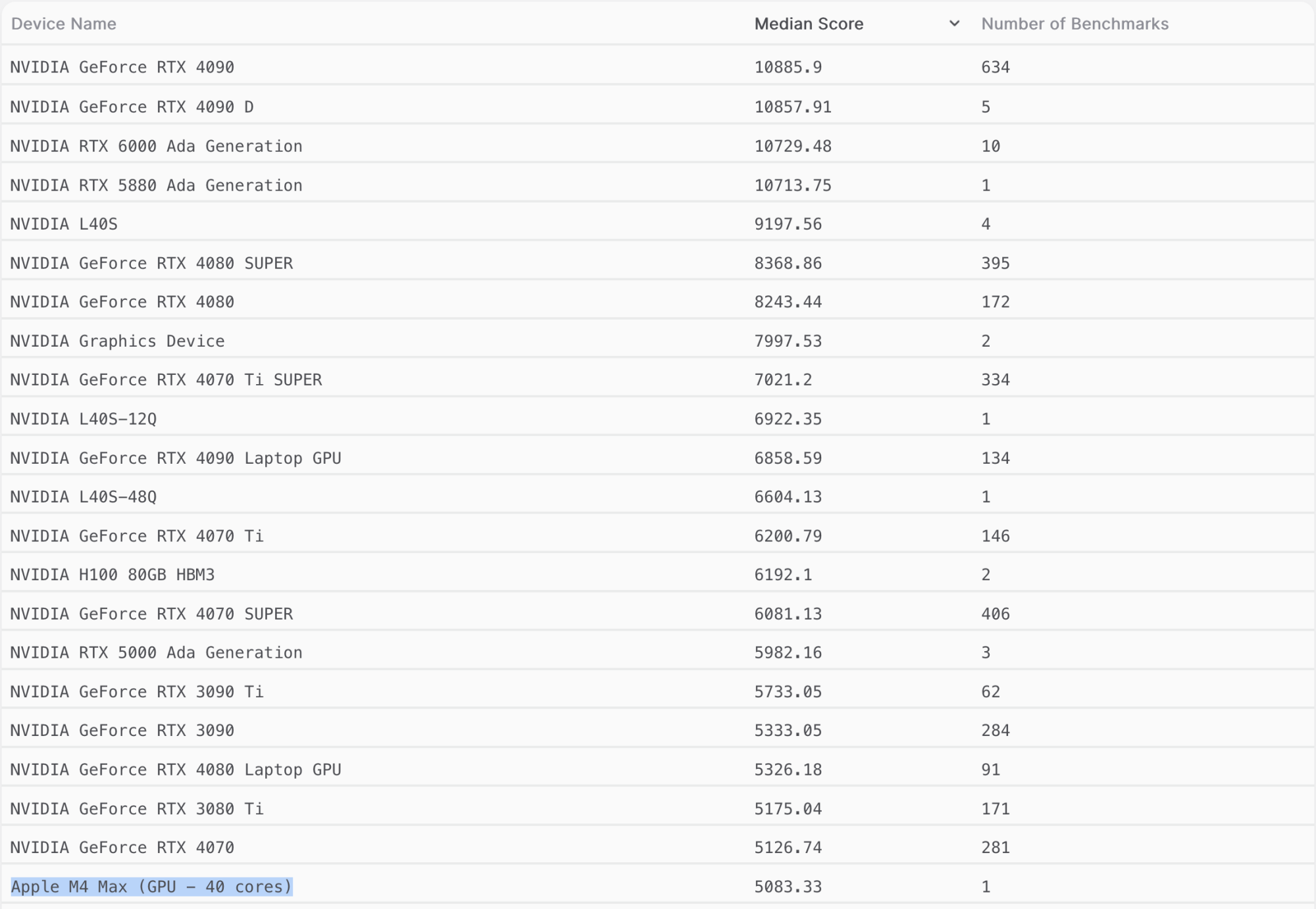1316x909 pixels.
Task: Click the Median Score sort chevron
Action: [953, 24]
